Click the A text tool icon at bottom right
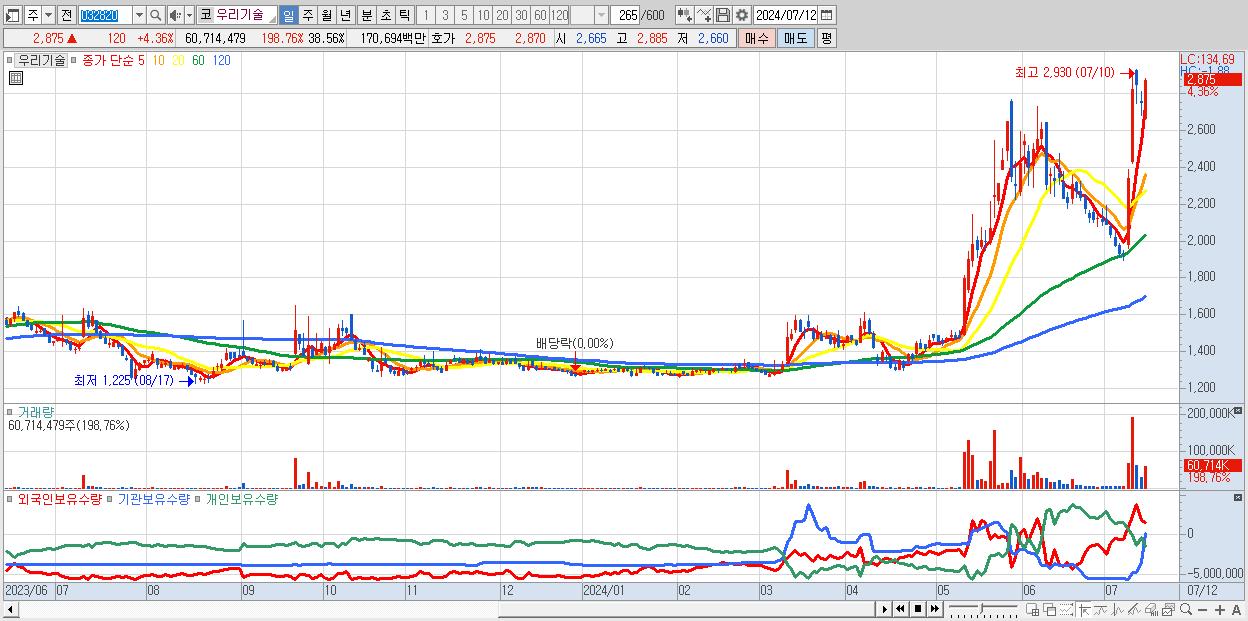This screenshot has width=1248, height=621. [x=1236, y=610]
